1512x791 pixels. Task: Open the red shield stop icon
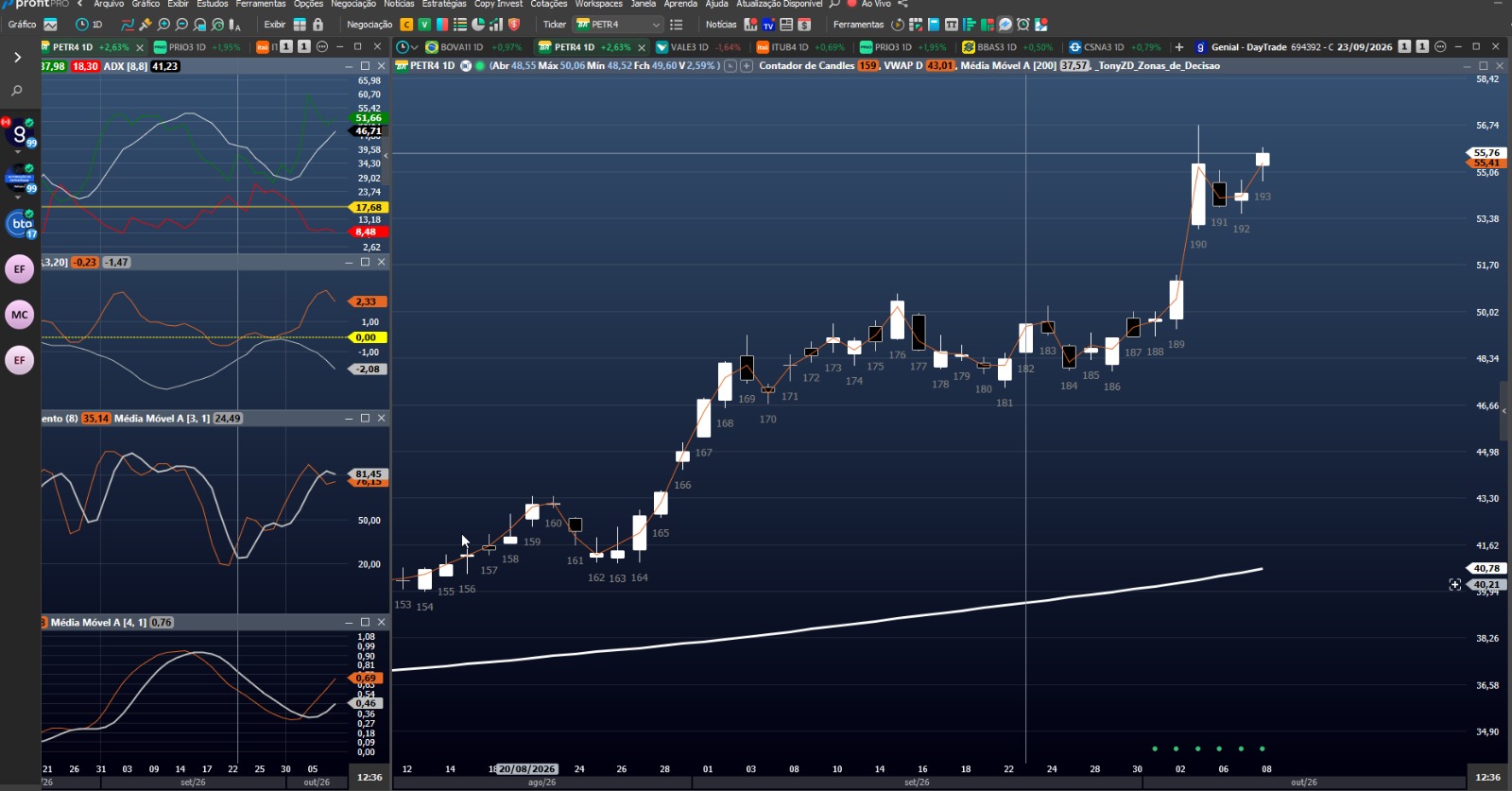click(514, 25)
